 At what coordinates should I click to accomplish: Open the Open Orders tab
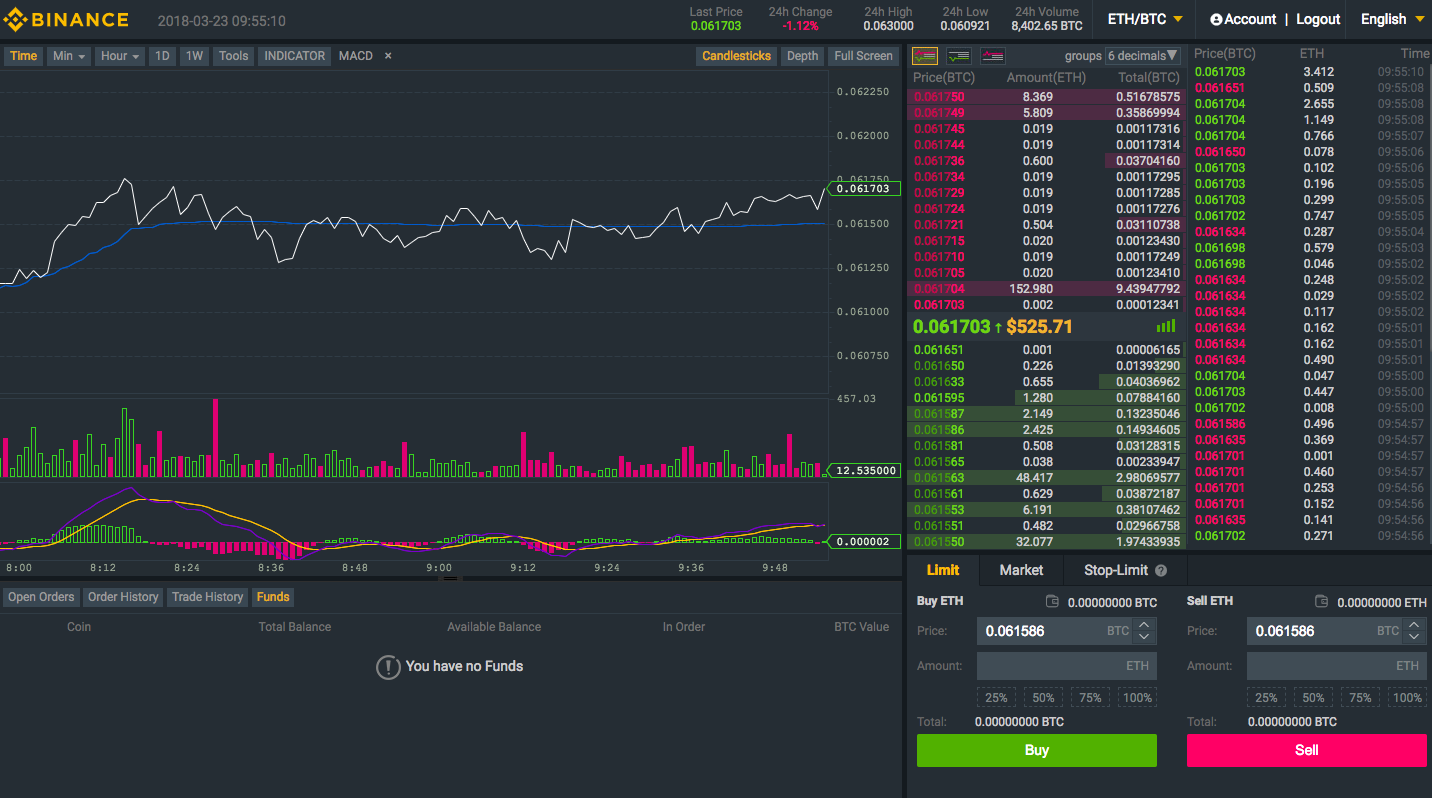click(x=41, y=597)
